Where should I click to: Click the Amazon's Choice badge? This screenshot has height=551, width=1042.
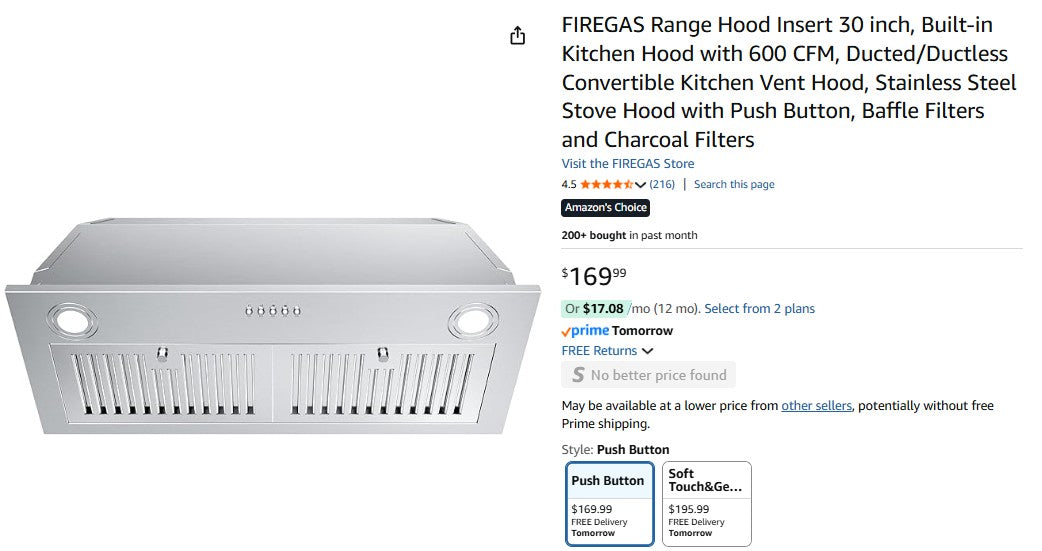[606, 208]
